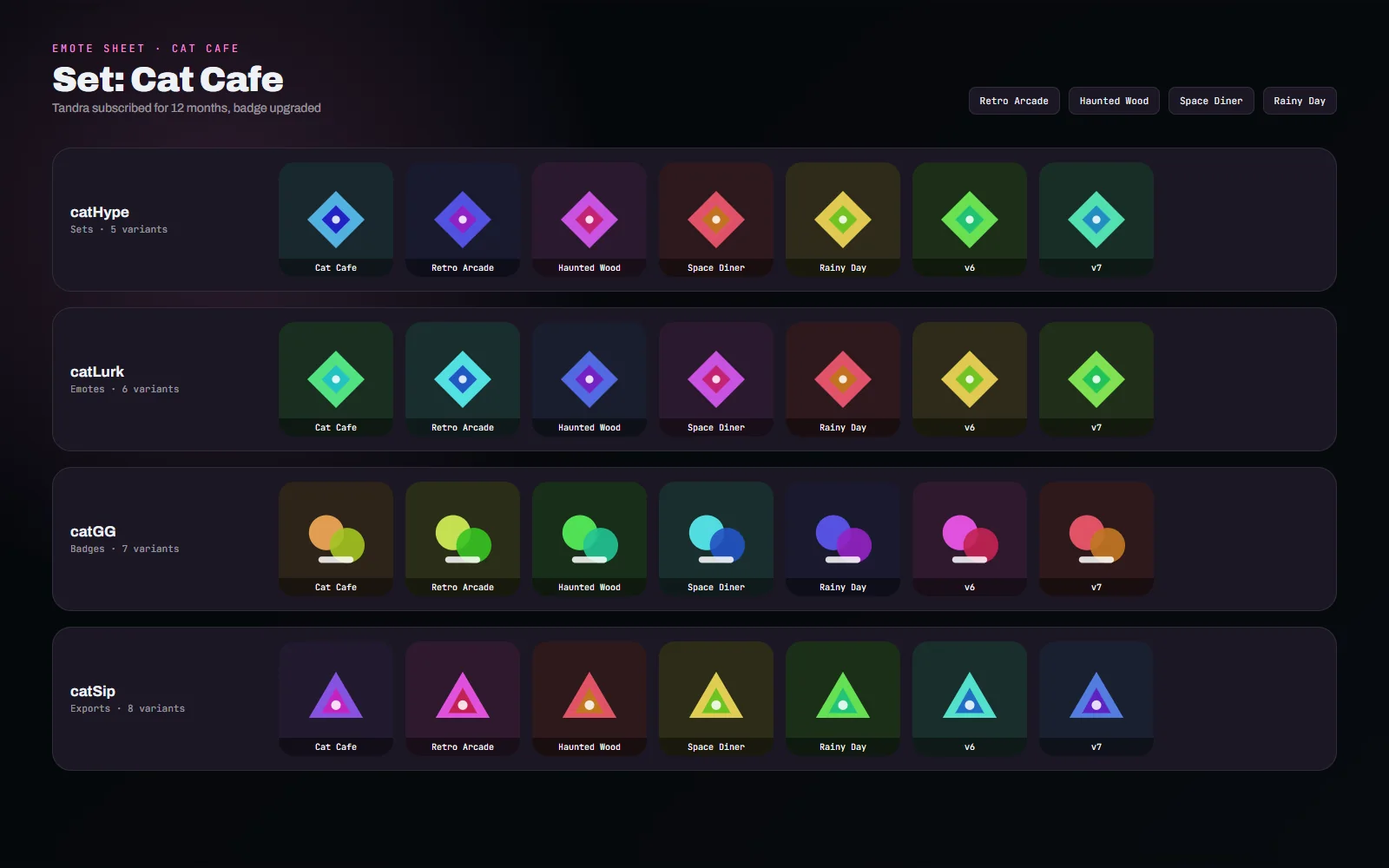Image resolution: width=1389 pixels, height=868 pixels.
Task: Select catLurk v6 yellow diamond emote
Action: (970, 379)
